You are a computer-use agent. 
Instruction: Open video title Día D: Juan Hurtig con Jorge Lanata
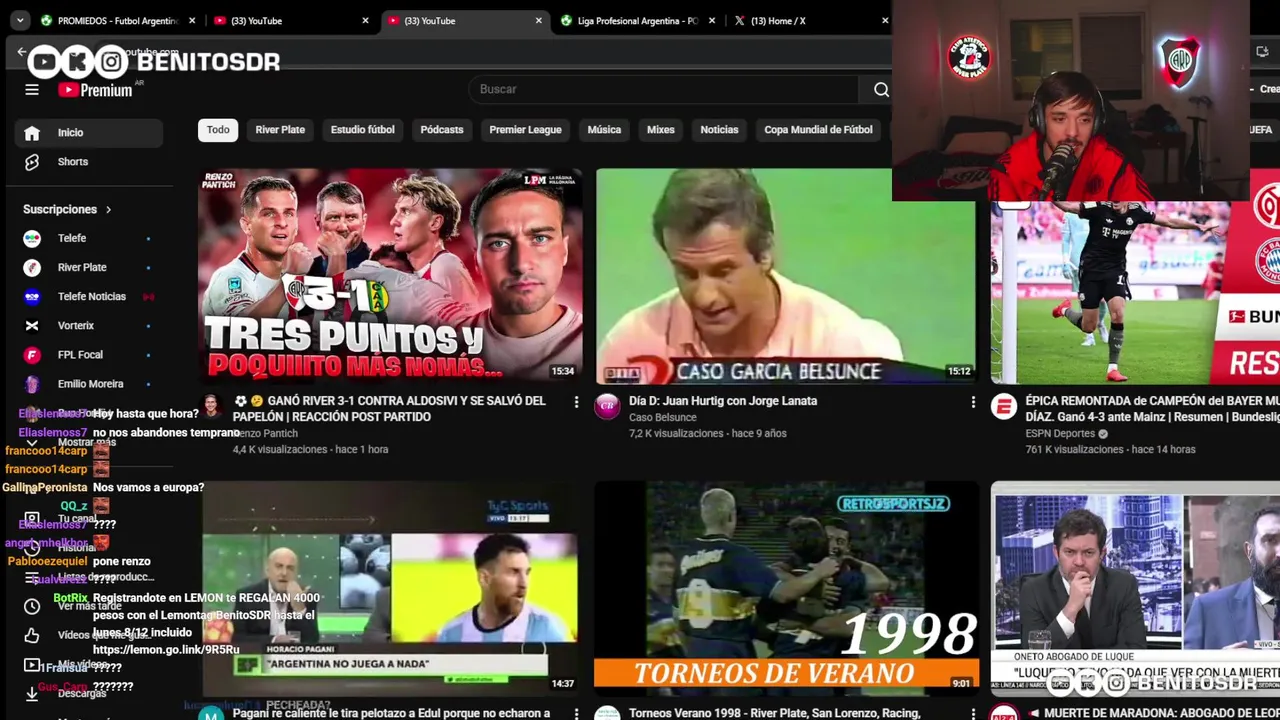[723, 401]
